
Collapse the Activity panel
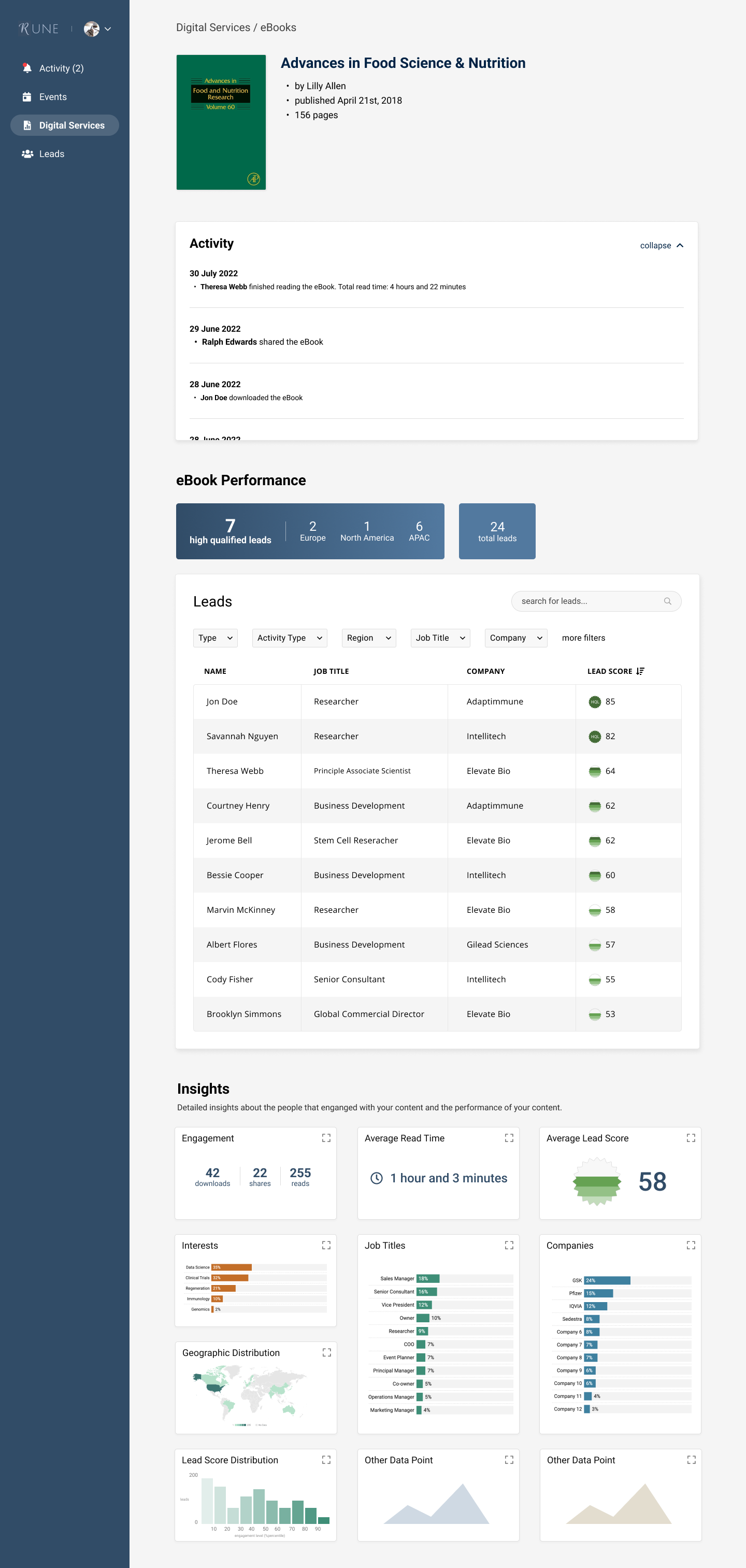pos(662,245)
